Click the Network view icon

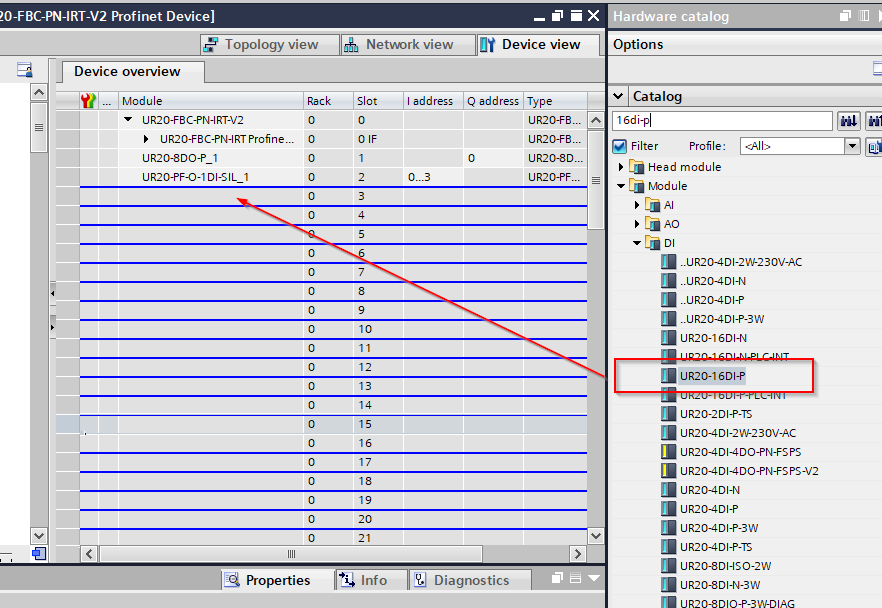coord(351,44)
